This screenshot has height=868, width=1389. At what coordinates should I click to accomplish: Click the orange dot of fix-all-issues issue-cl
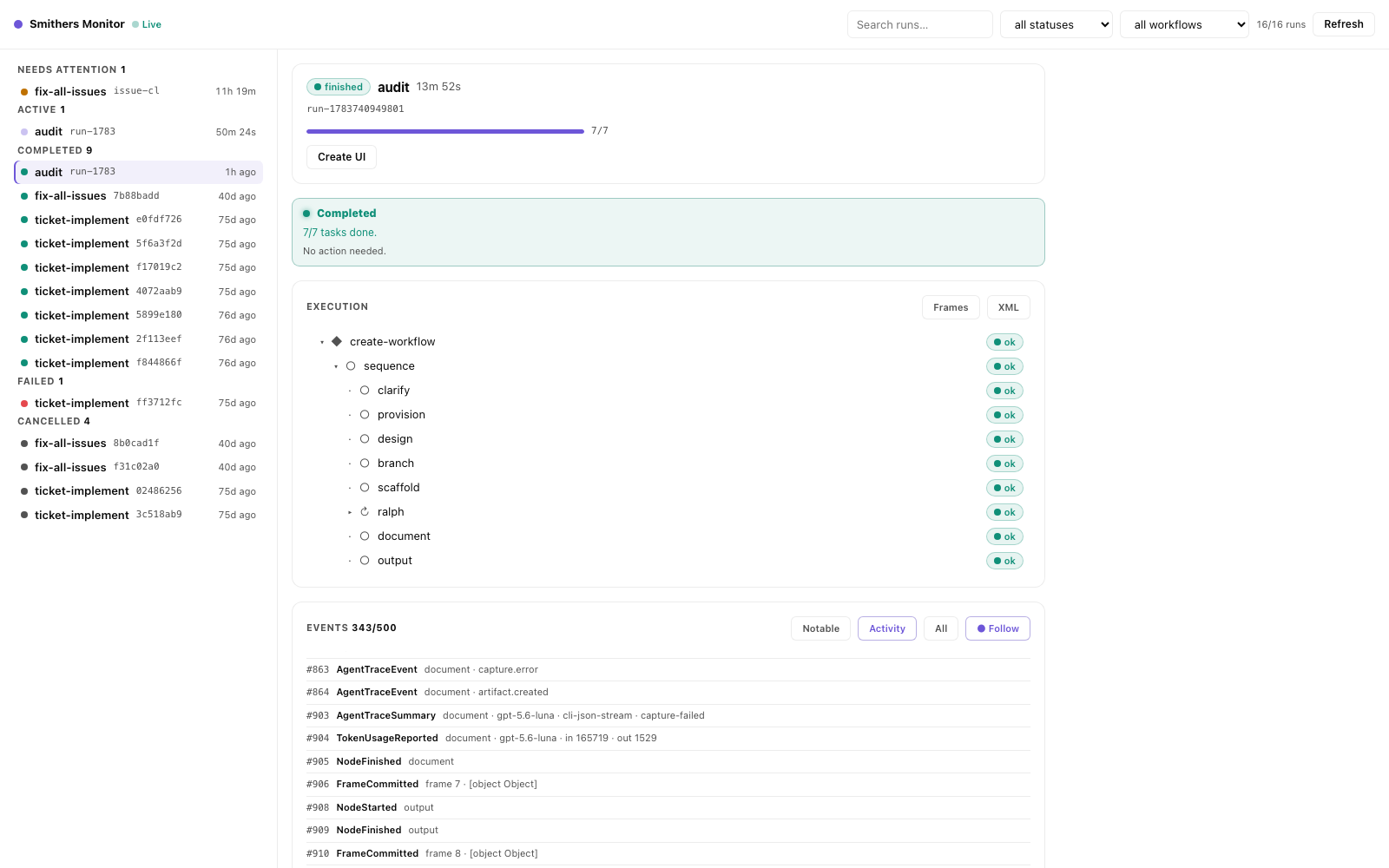[24, 92]
